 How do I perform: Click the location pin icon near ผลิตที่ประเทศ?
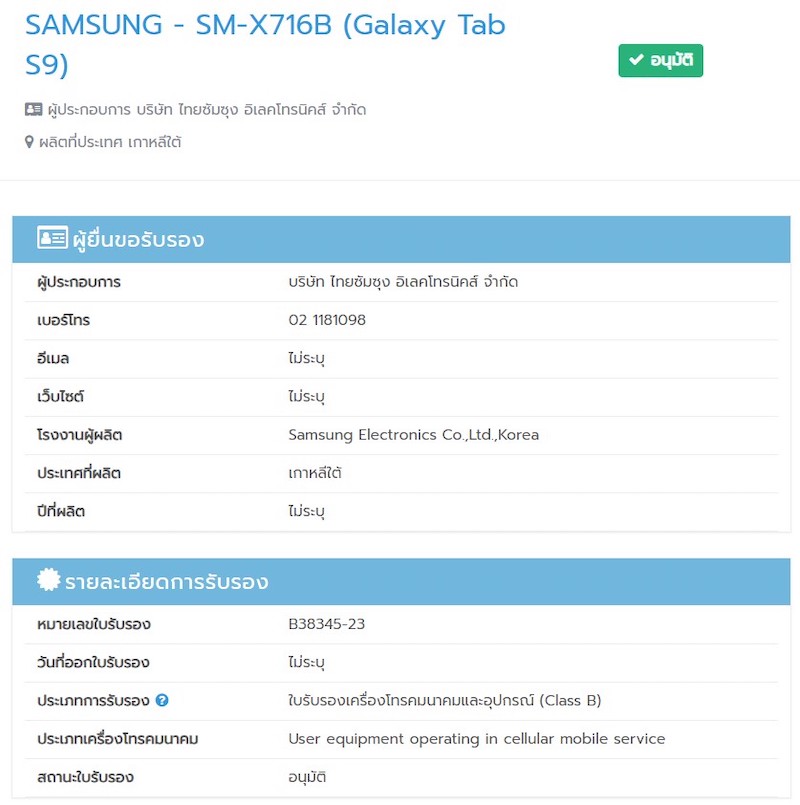29,142
